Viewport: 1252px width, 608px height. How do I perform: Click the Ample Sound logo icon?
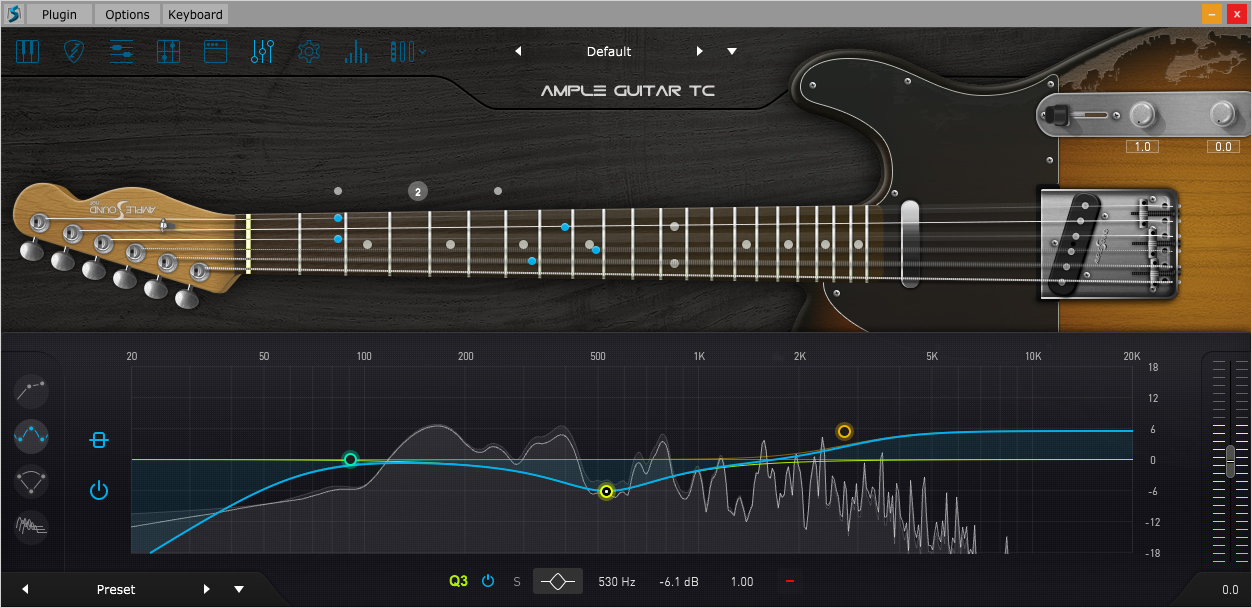(x=13, y=14)
